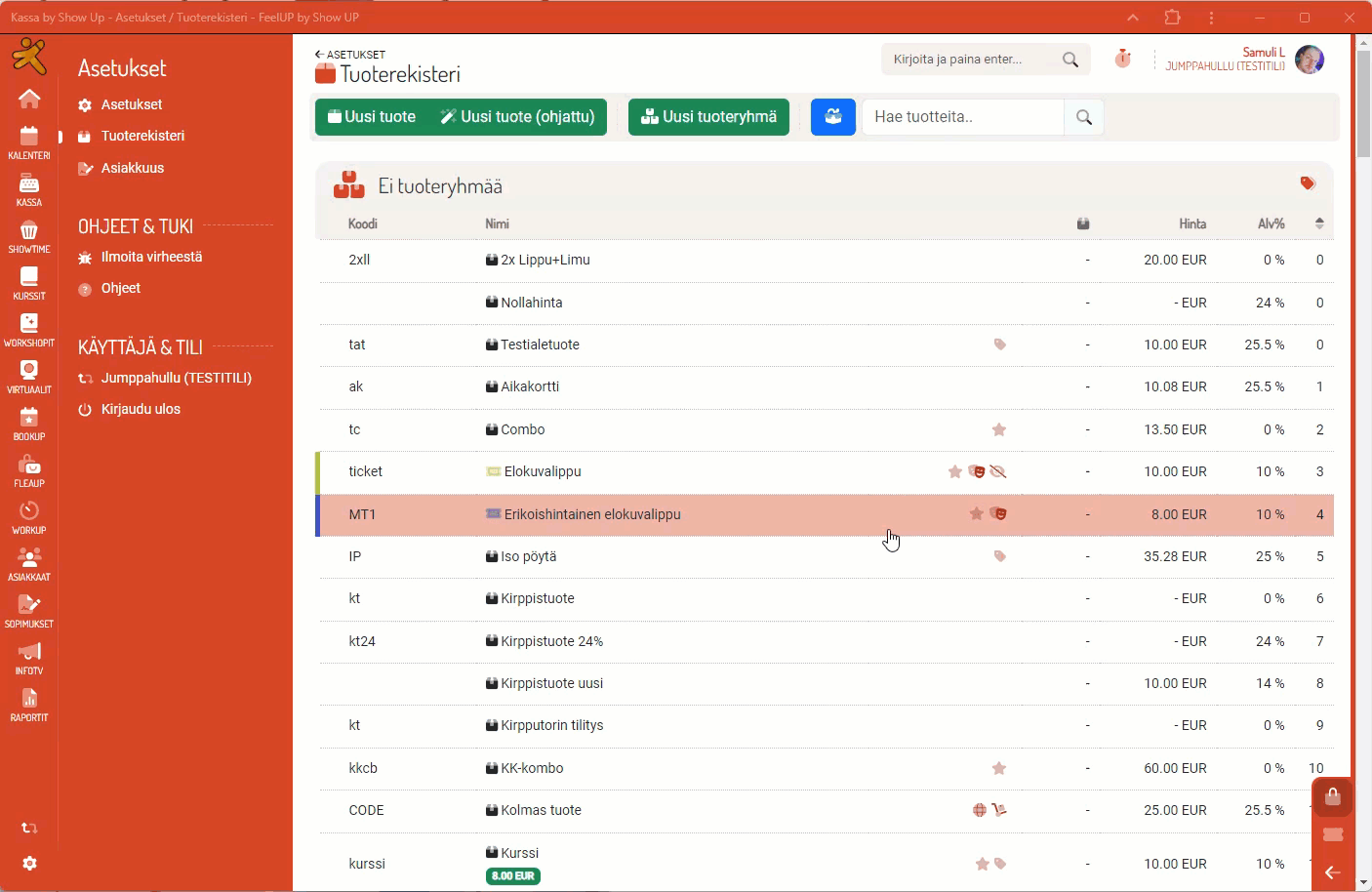
Task: Open the Kalenteri sidebar icon
Action: pyautogui.click(x=29, y=142)
